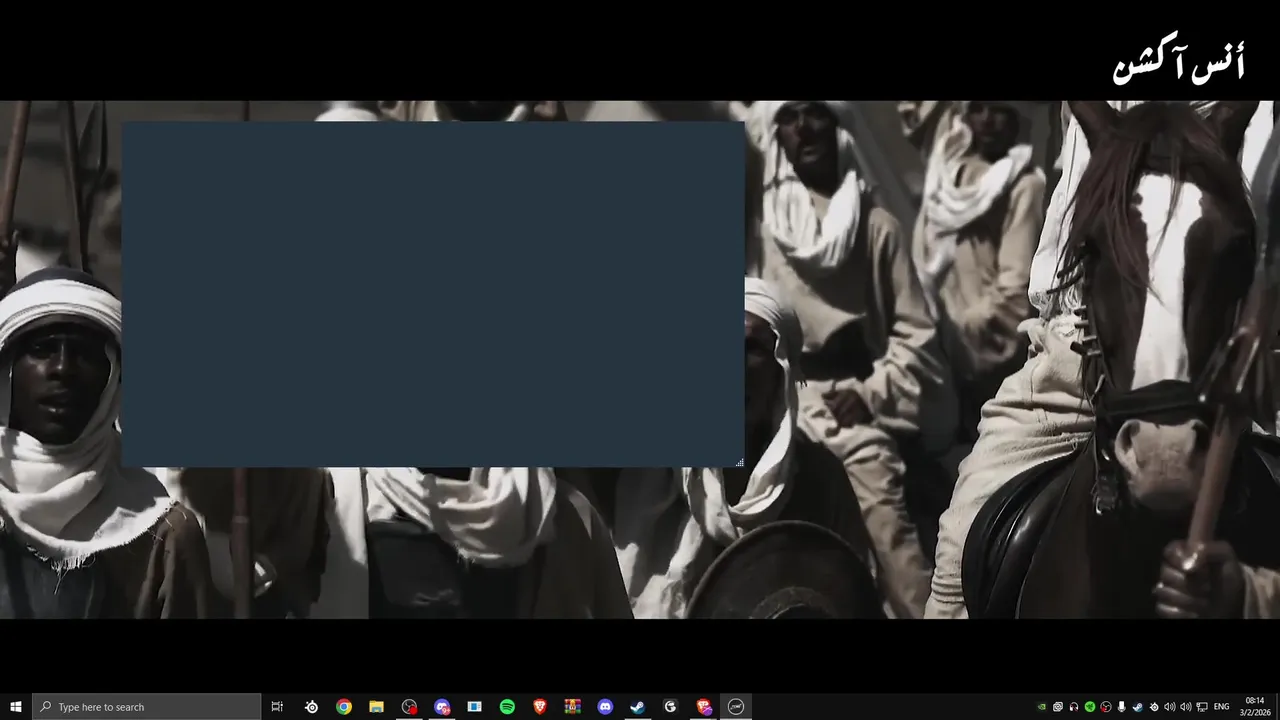Open File Explorer from the taskbar
1280x720 pixels.
pos(376,707)
